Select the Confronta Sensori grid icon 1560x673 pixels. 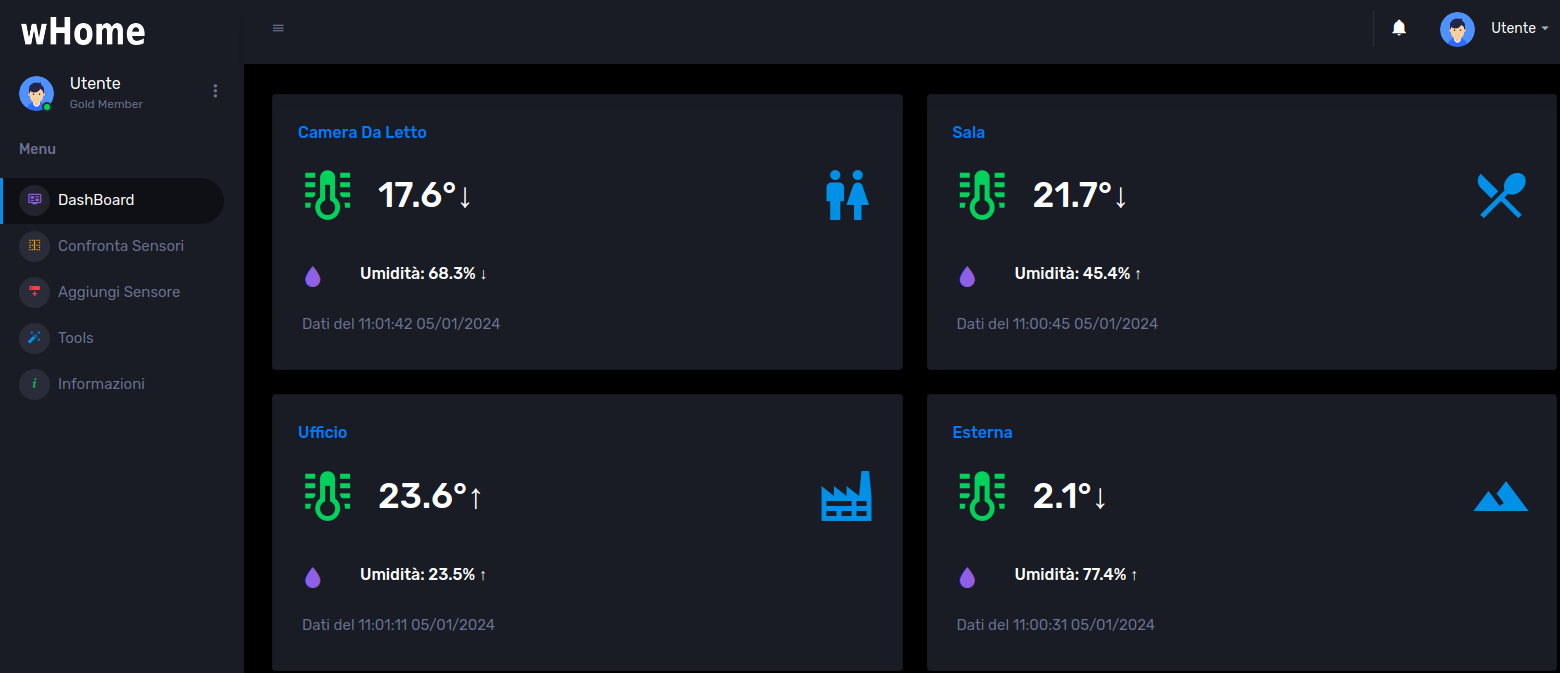point(34,246)
